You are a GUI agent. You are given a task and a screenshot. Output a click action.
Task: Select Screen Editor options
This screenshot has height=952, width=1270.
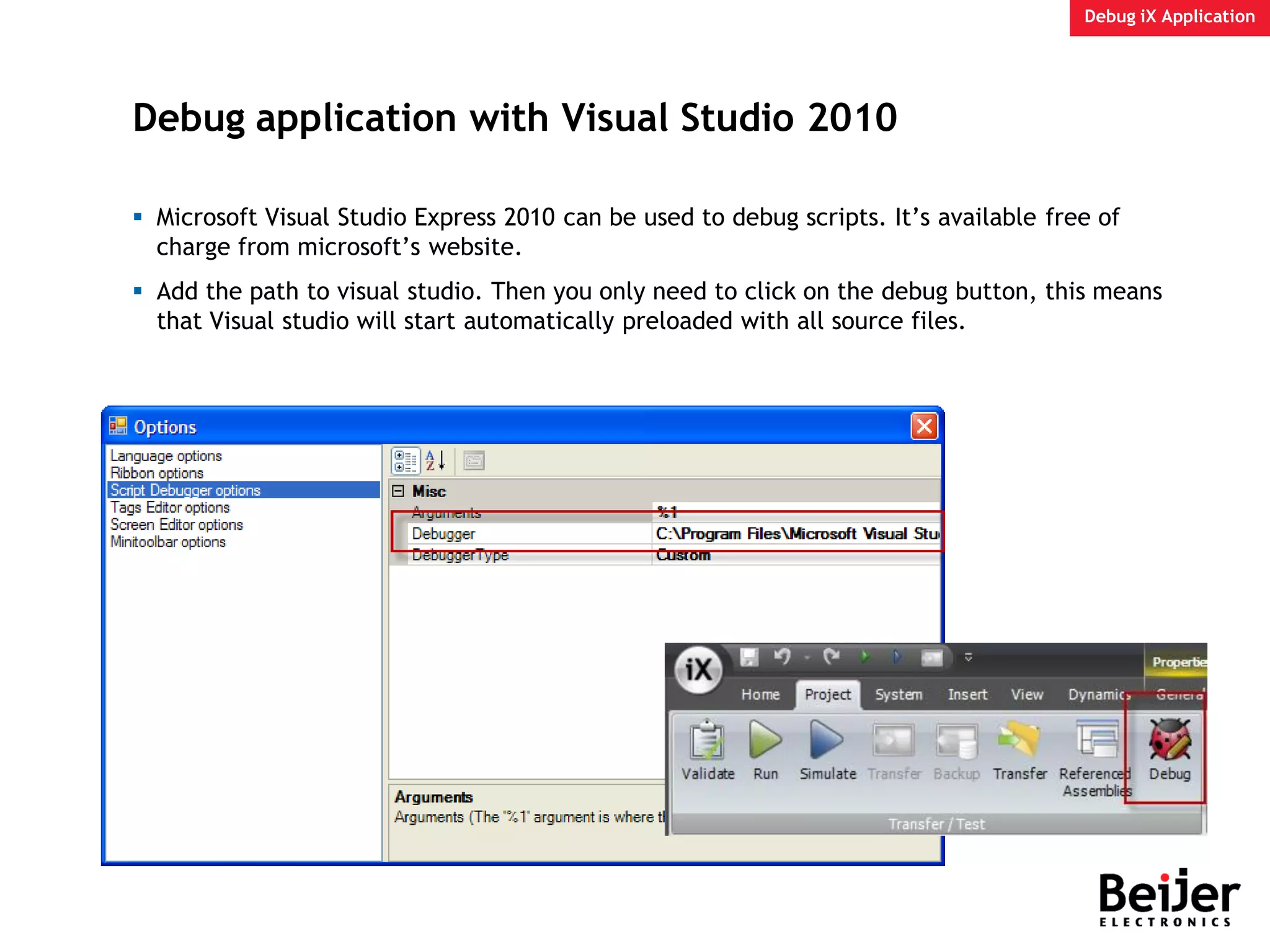pyautogui.click(x=177, y=525)
